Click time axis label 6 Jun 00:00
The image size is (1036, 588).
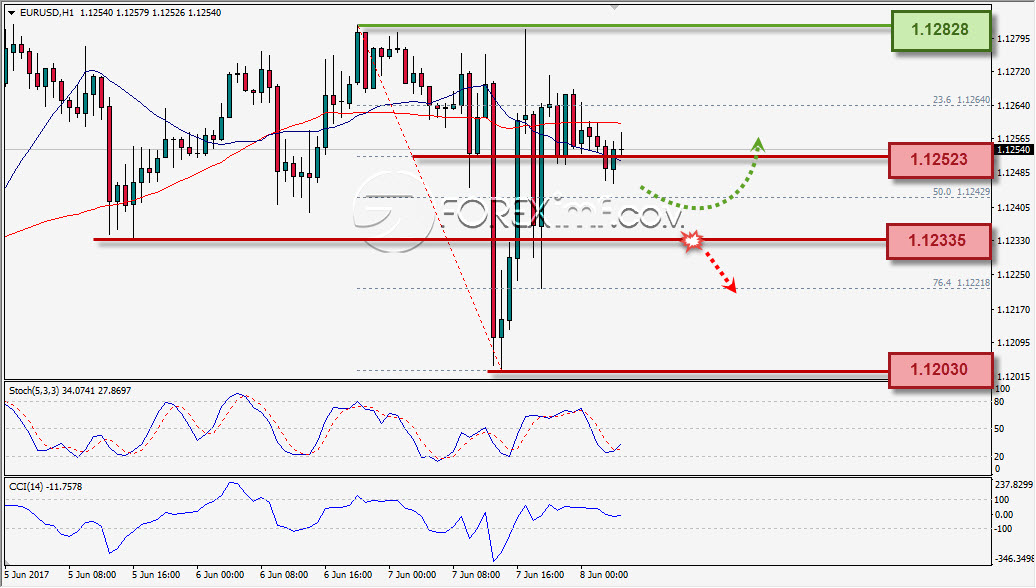[x=220, y=575]
